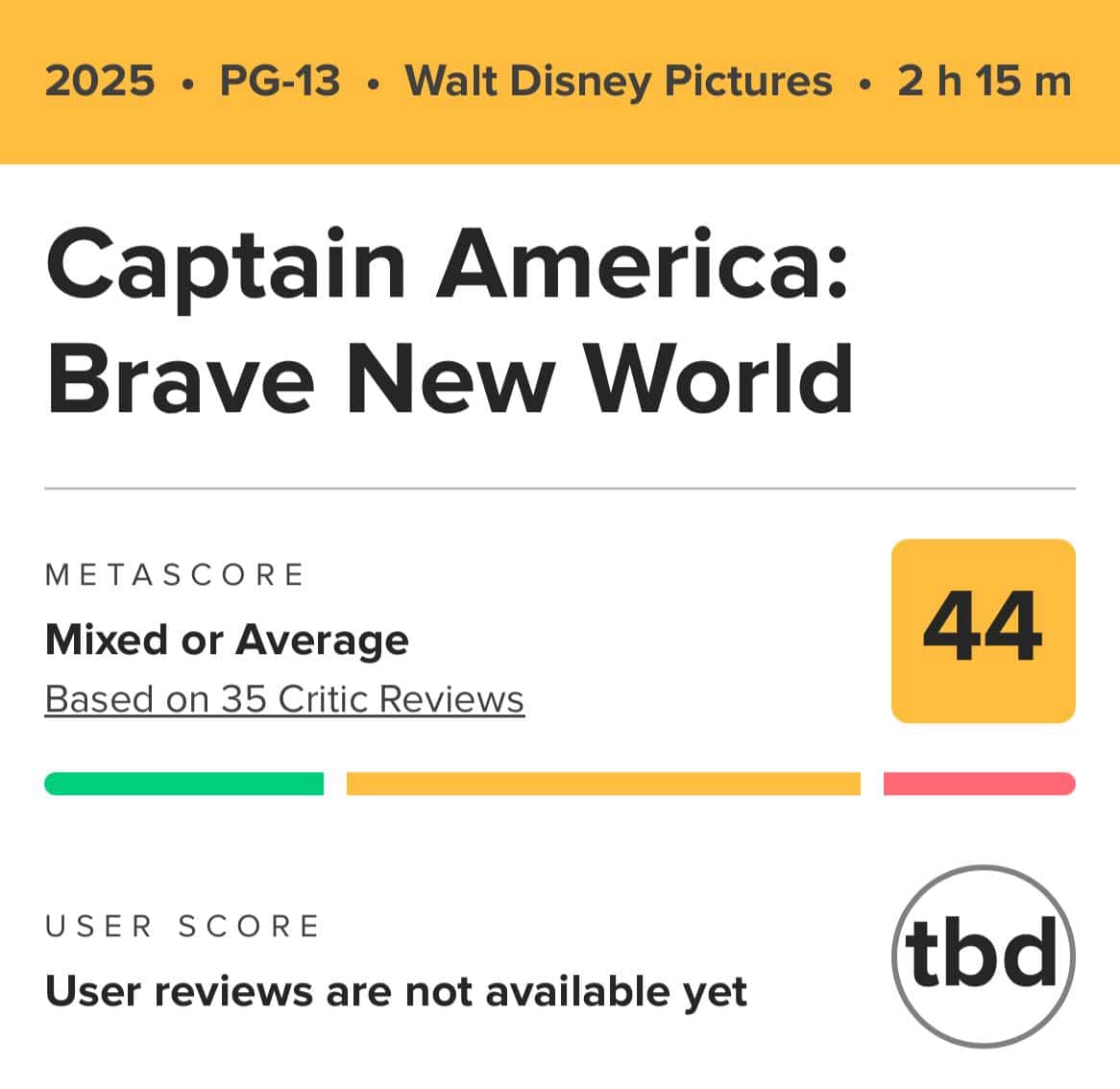Viewport: 1120px width, 1089px height.
Task: Click the Walt Disney Pictures studio name
Action: pos(619,81)
